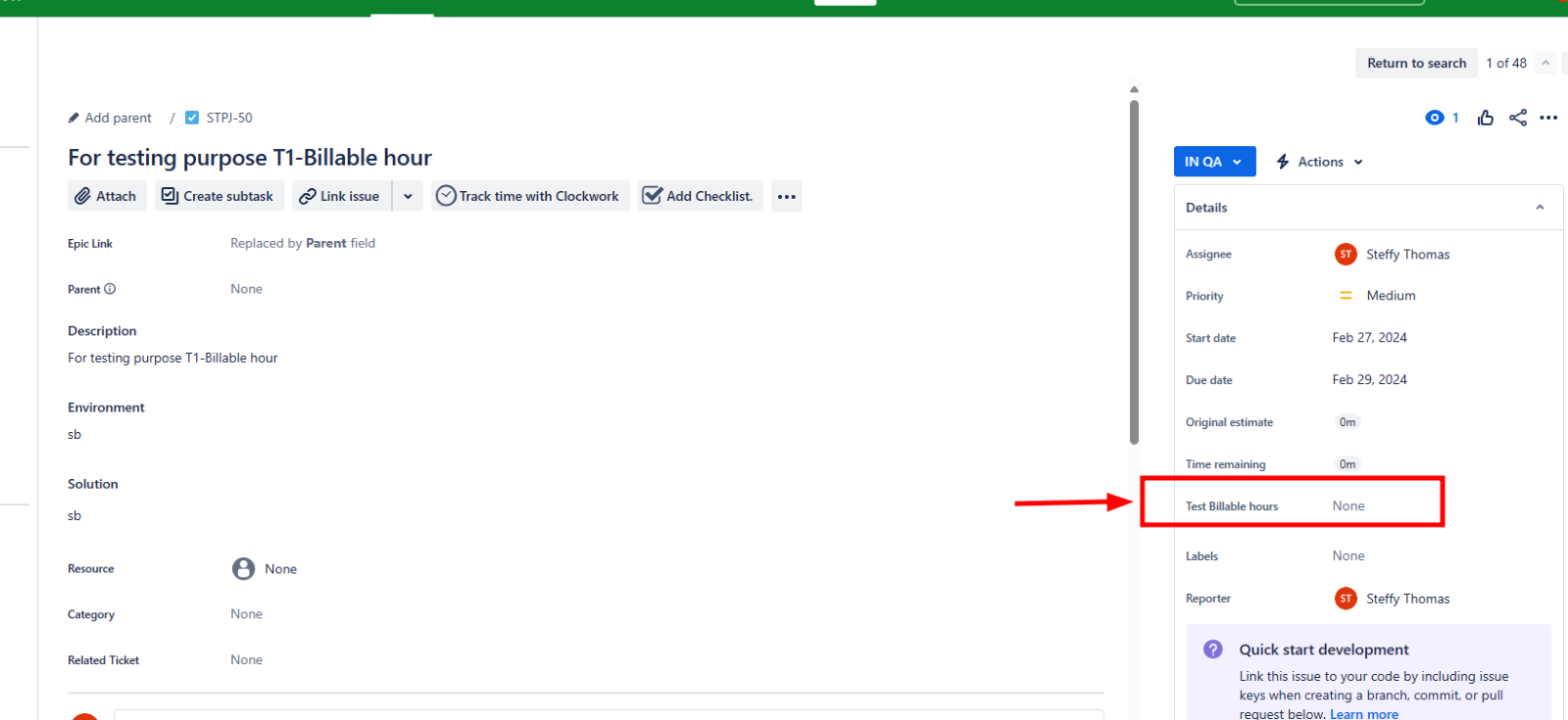The width and height of the screenshot is (1568, 720).
Task: Collapse the Details panel
Action: point(1540,208)
